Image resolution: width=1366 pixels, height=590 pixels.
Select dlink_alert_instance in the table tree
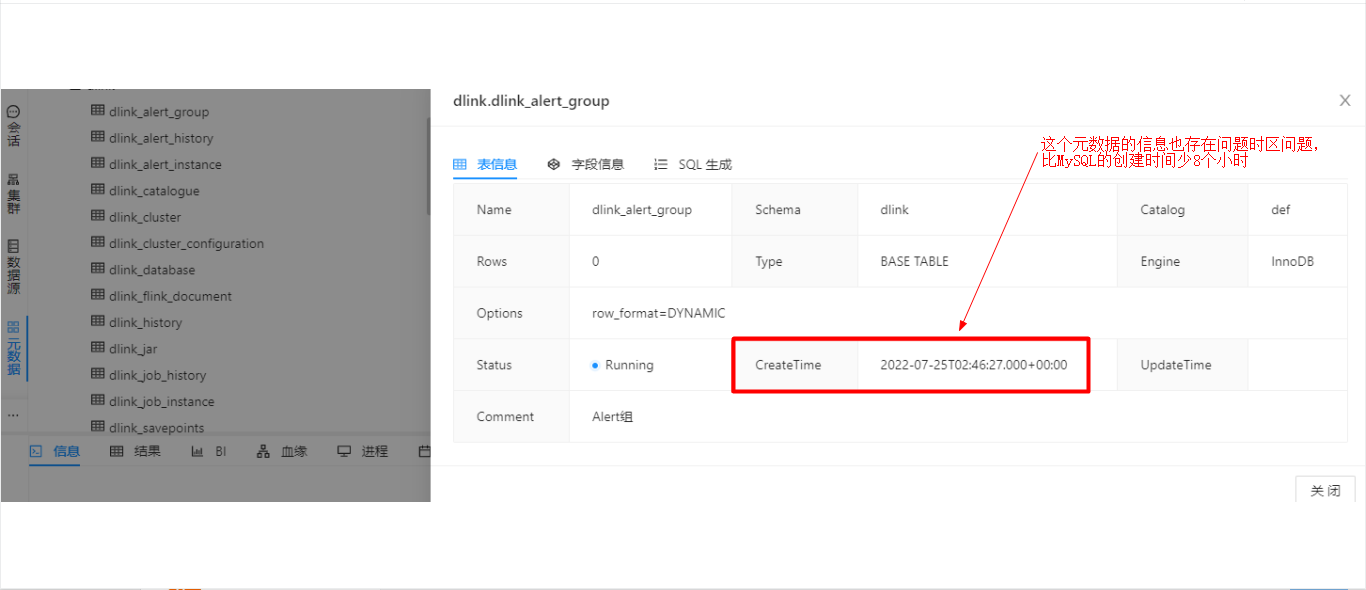click(x=165, y=164)
